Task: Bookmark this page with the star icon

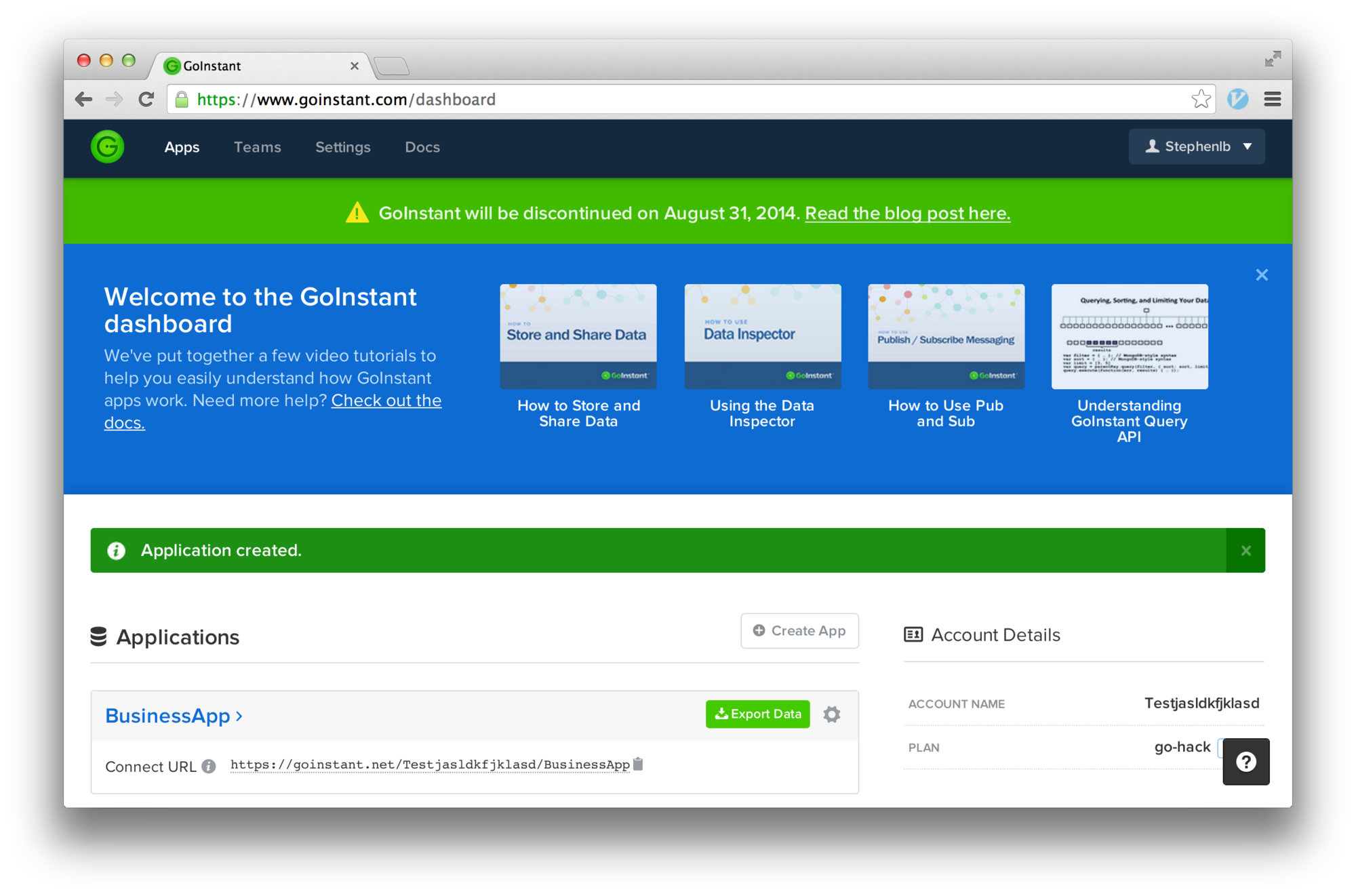Action: 1201,99
